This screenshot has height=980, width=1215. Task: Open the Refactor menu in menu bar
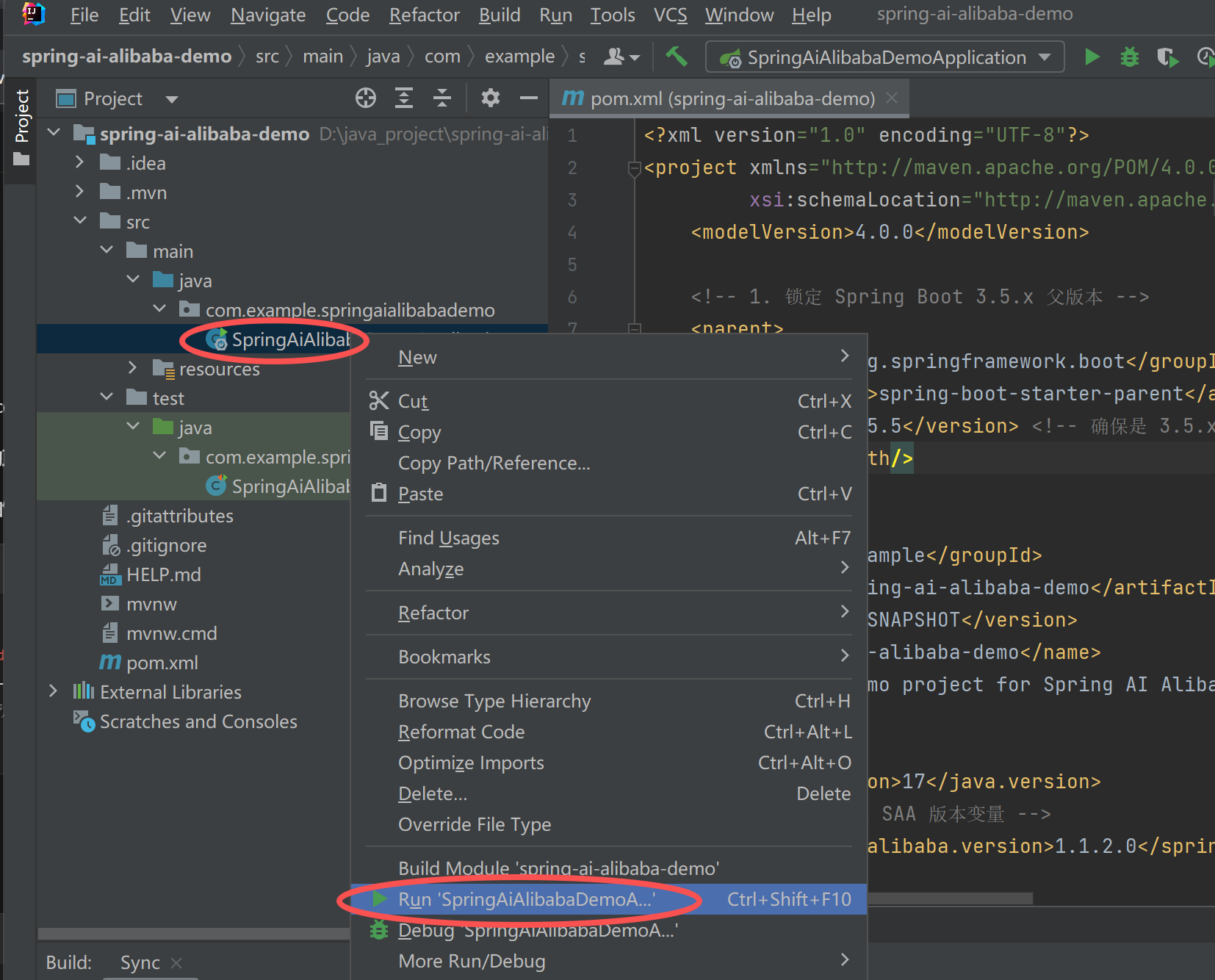click(x=425, y=15)
